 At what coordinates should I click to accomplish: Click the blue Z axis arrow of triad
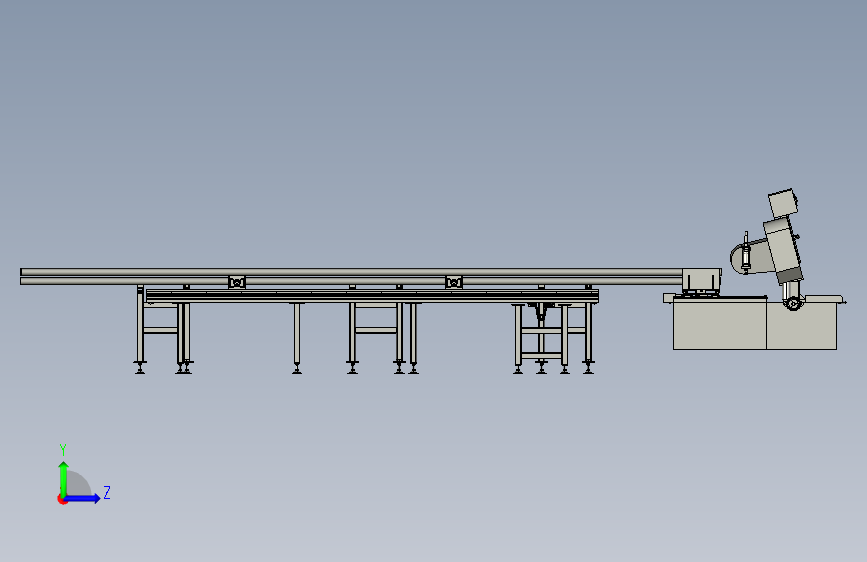point(83,498)
